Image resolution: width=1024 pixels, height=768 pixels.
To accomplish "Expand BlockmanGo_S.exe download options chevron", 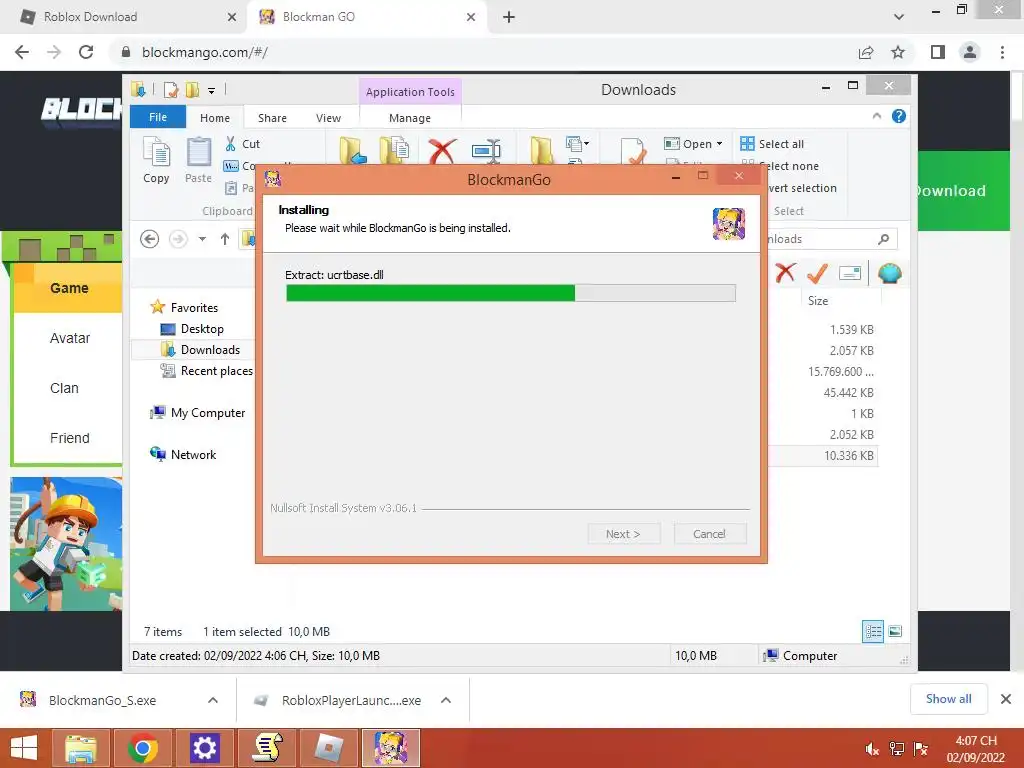I will click(213, 700).
